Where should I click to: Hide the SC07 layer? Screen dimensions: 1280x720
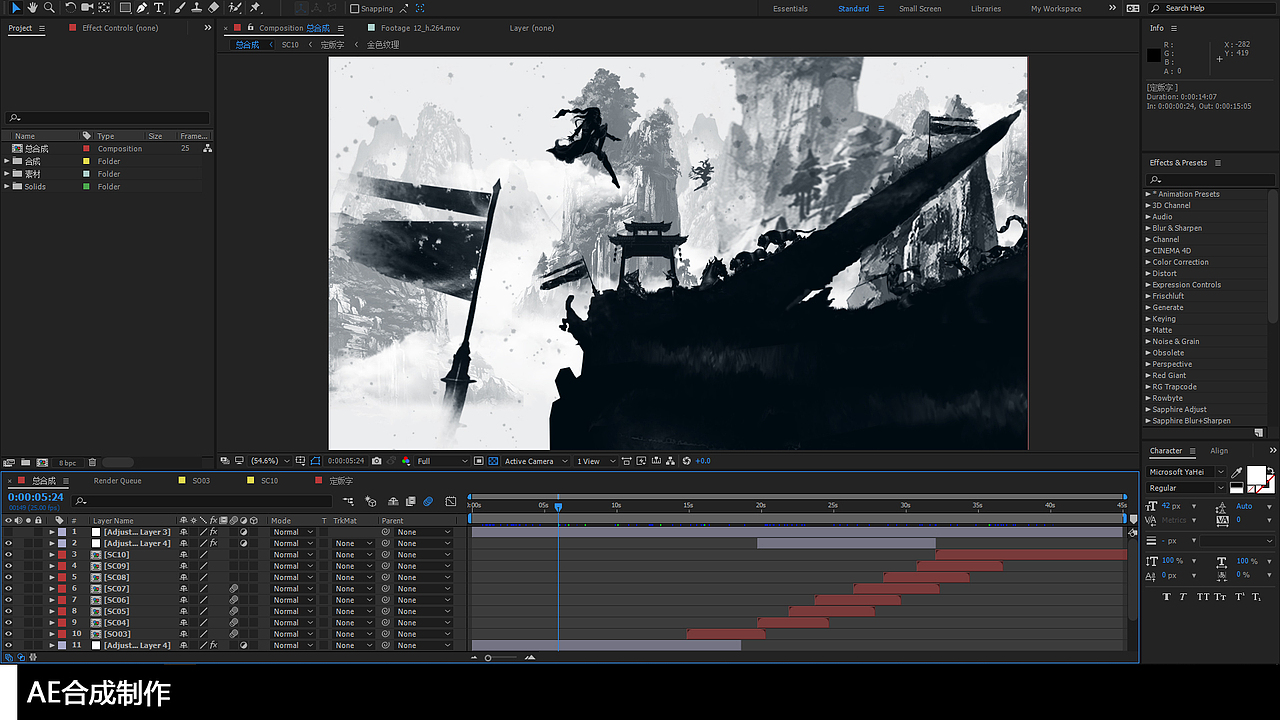tap(9, 589)
